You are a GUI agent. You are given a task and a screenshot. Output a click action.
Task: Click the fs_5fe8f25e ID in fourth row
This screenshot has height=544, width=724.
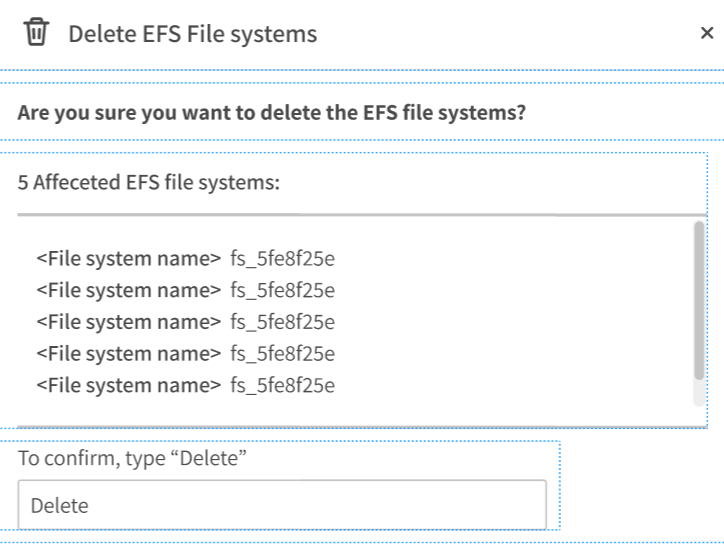(x=282, y=353)
